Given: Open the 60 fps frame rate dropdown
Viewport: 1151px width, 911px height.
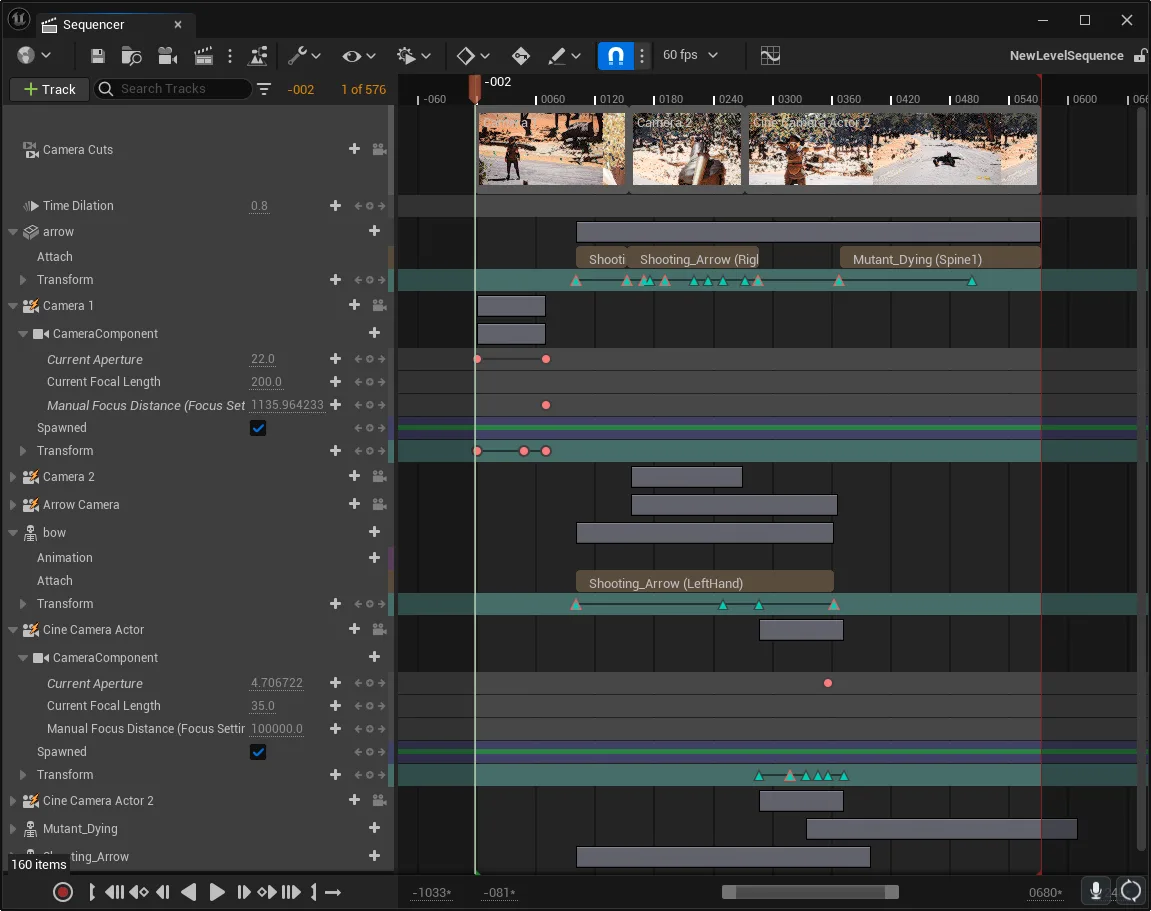Looking at the screenshot, I should [691, 55].
